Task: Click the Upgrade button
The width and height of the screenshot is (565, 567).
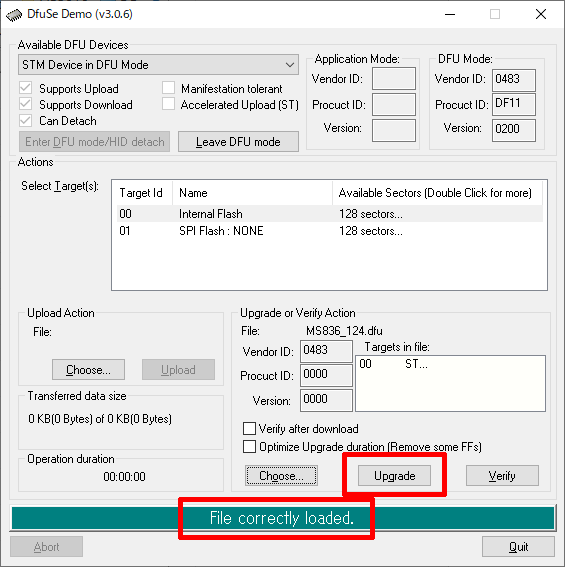Action: [x=394, y=476]
